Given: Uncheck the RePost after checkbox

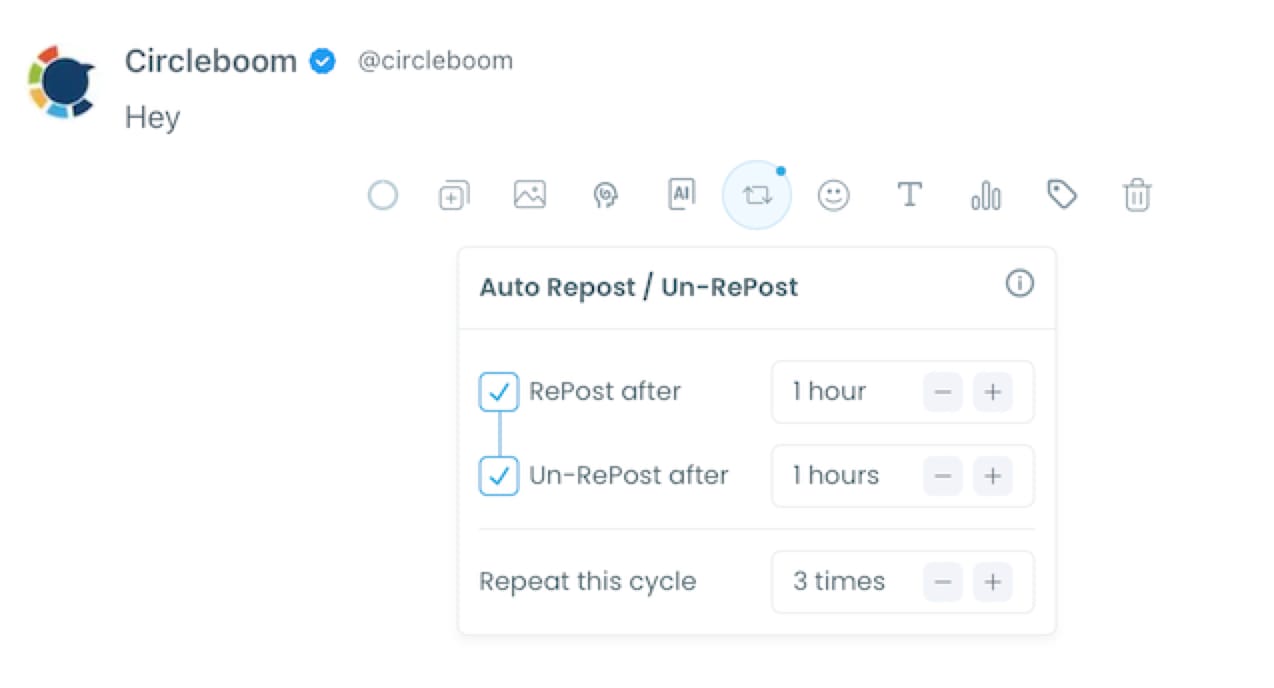Looking at the screenshot, I should click(x=498, y=391).
